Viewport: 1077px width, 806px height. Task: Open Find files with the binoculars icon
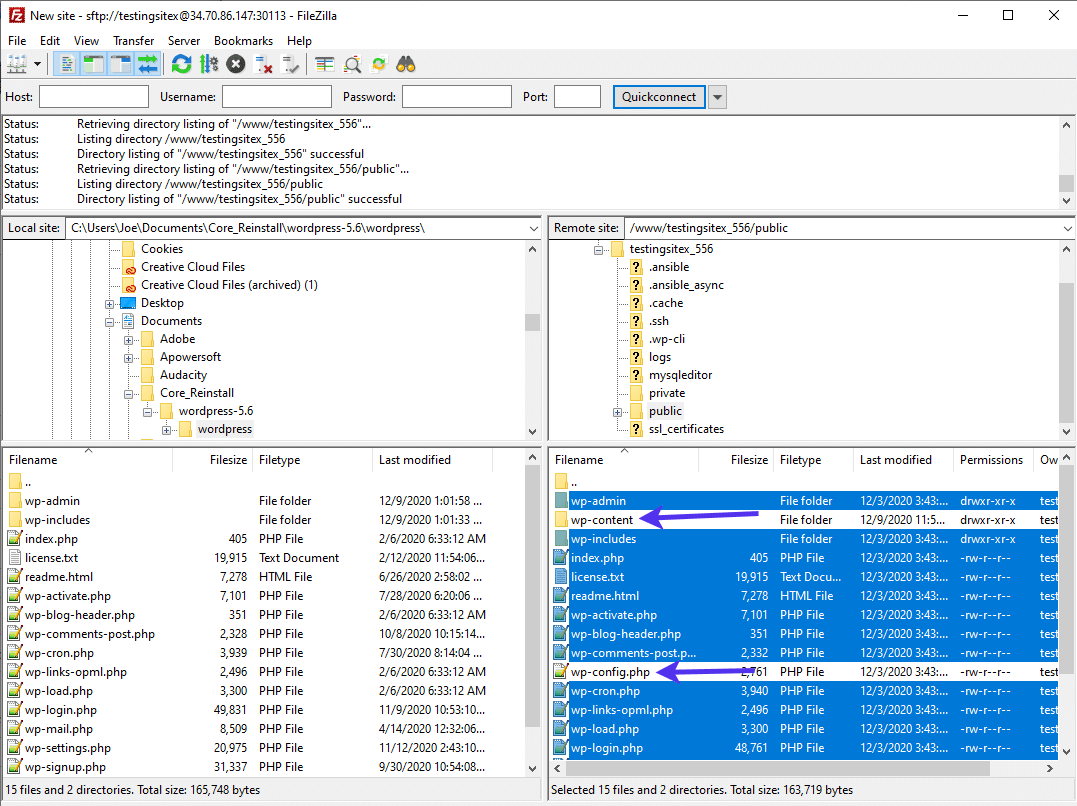pyautogui.click(x=405, y=63)
